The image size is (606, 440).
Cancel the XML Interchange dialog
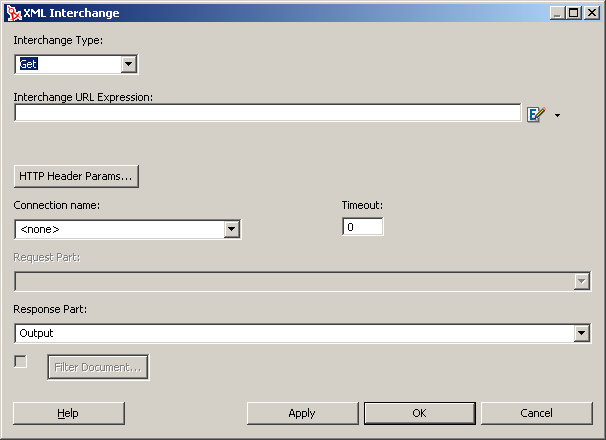click(537, 413)
